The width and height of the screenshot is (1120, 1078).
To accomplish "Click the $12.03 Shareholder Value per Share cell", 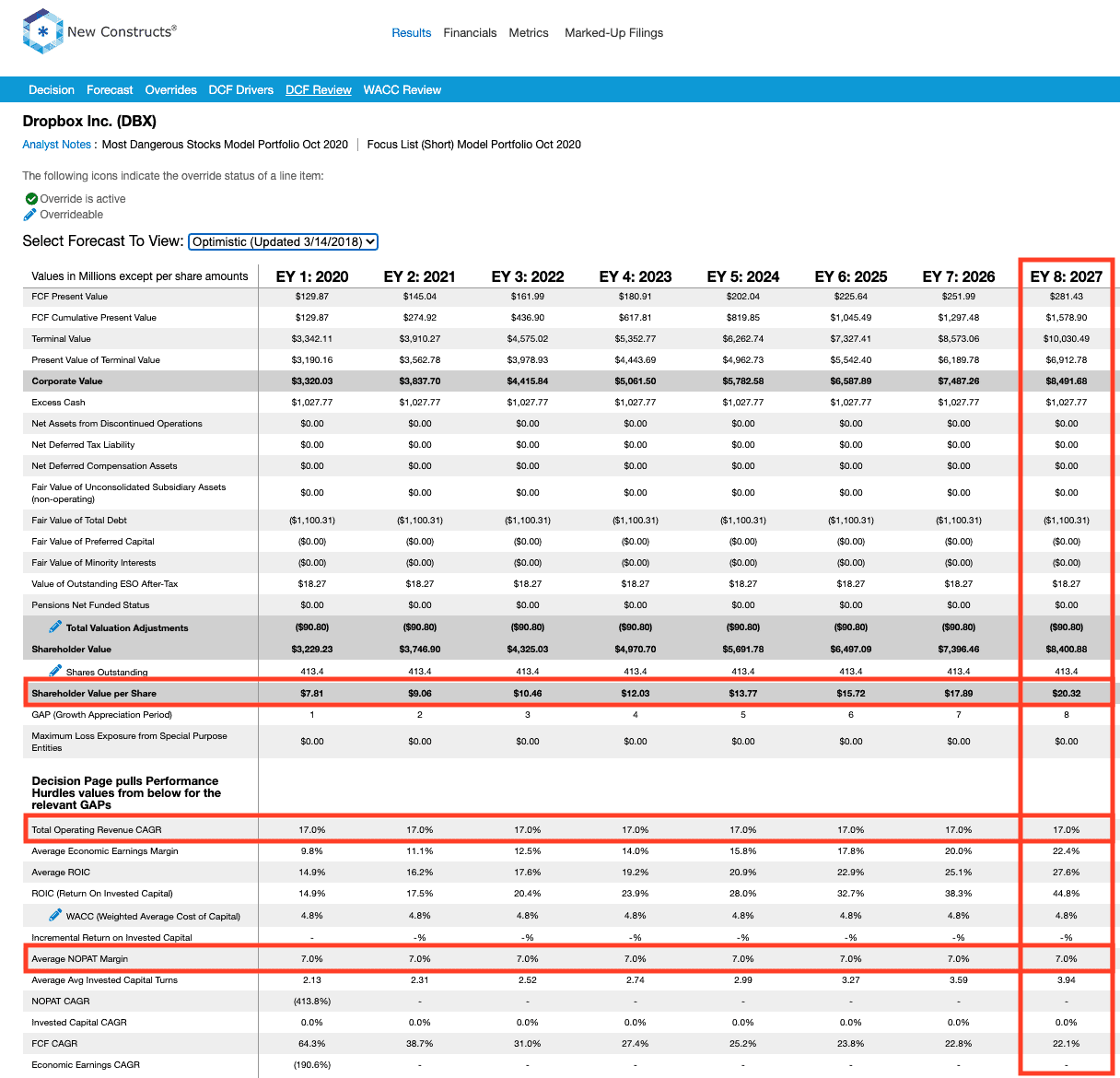I will pyautogui.click(x=636, y=694).
